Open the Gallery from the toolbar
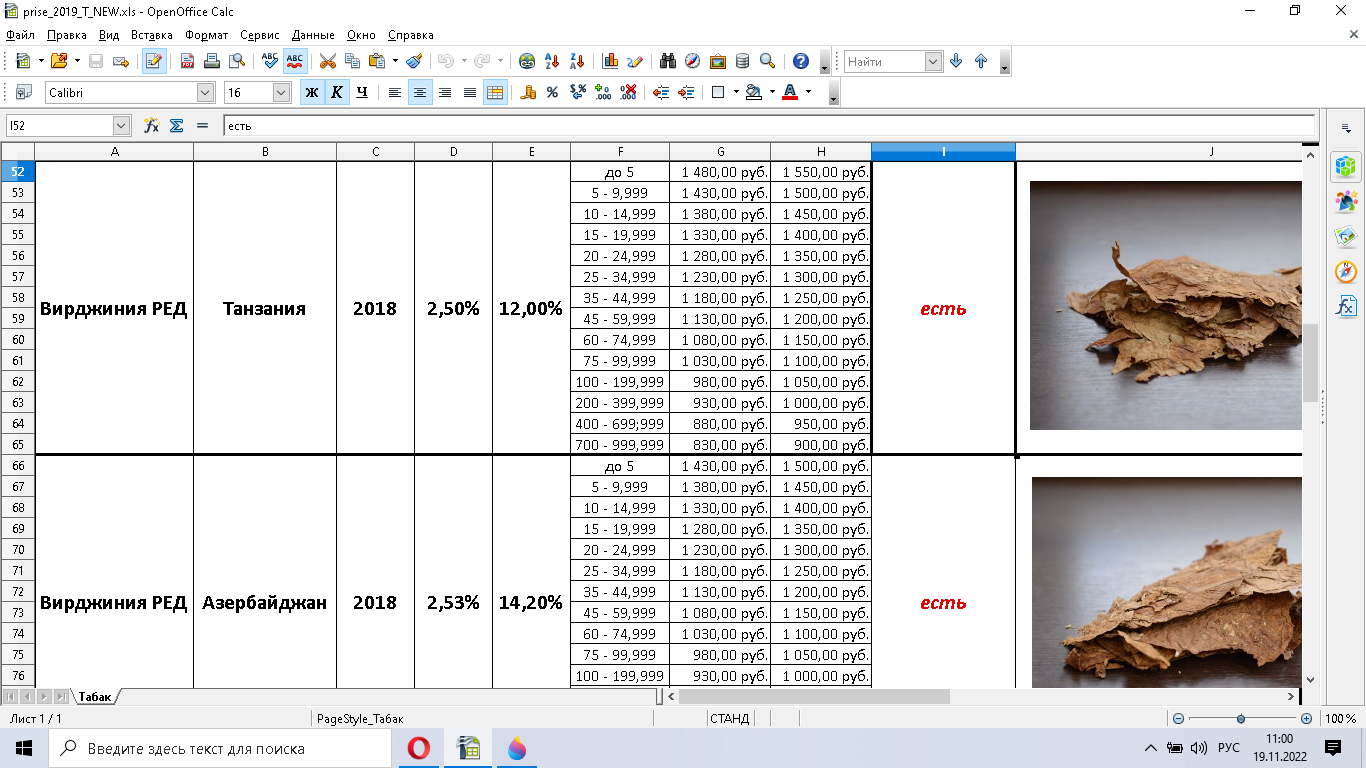Viewport: 1366px width, 768px height. [718, 61]
